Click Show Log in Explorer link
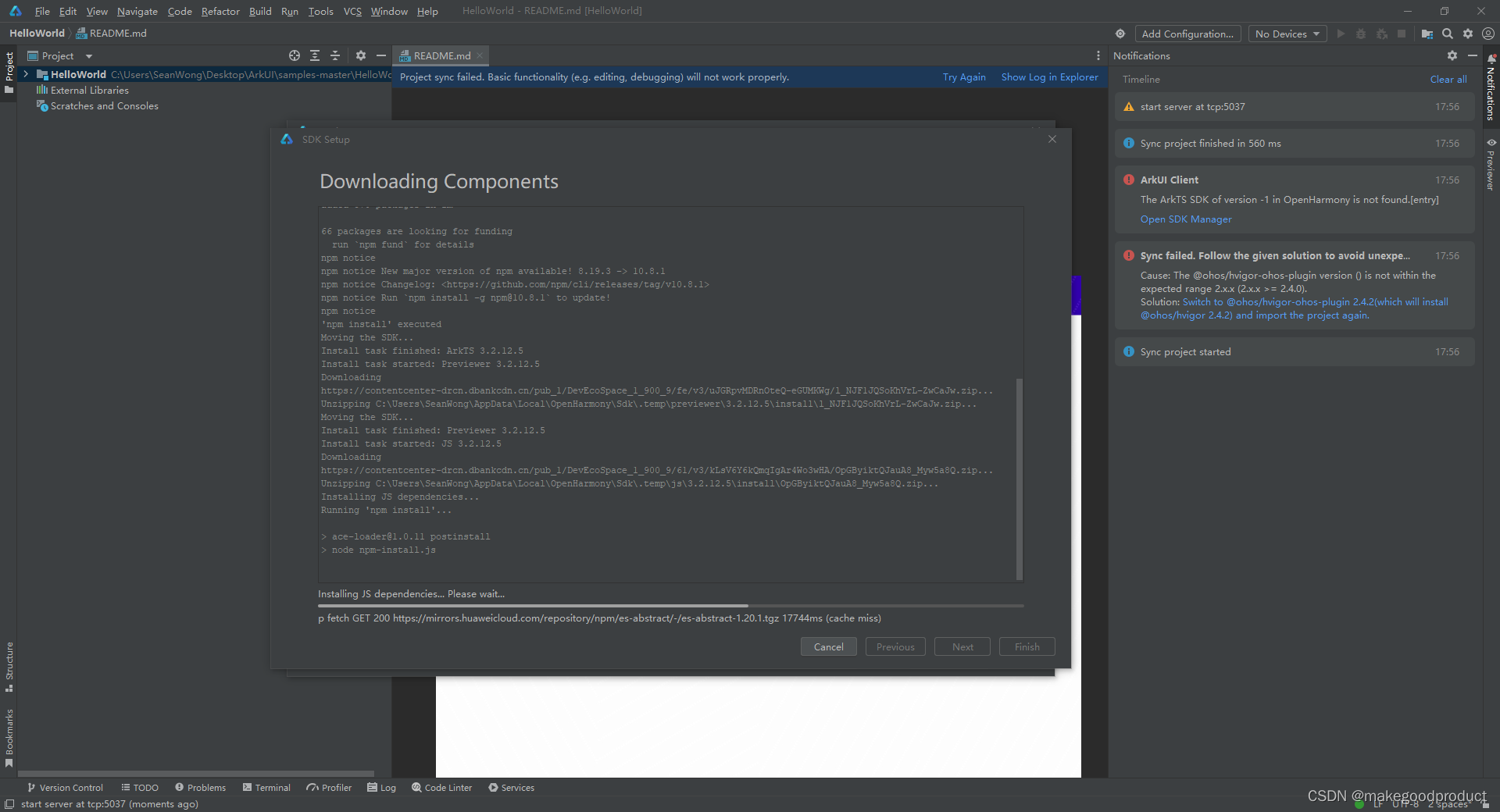 (x=1049, y=77)
